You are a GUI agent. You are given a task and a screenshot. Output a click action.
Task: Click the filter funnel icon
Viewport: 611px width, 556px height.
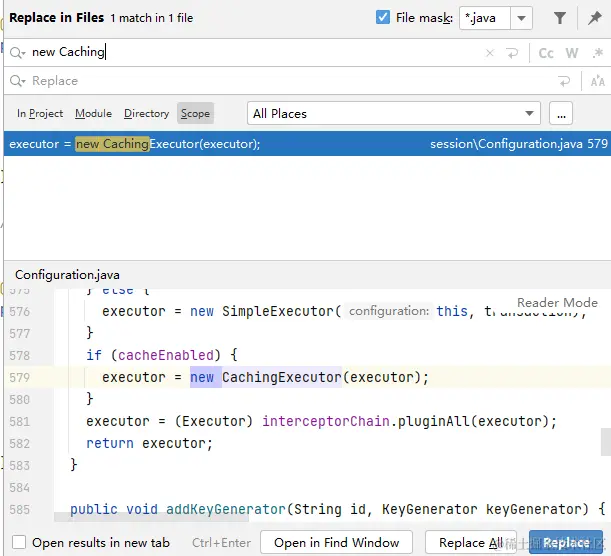[x=560, y=18]
